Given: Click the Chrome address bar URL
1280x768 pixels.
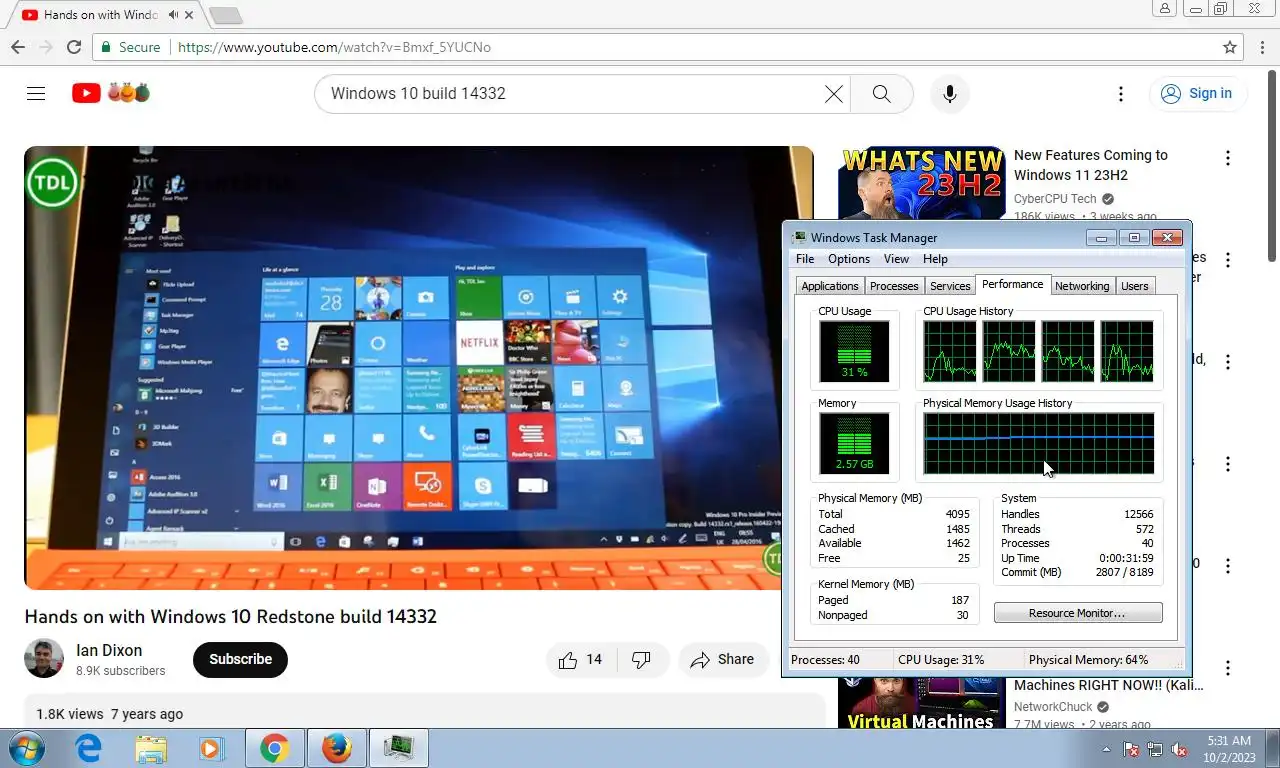Looking at the screenshot, I should pyautogui.click(x=334, y=47).
